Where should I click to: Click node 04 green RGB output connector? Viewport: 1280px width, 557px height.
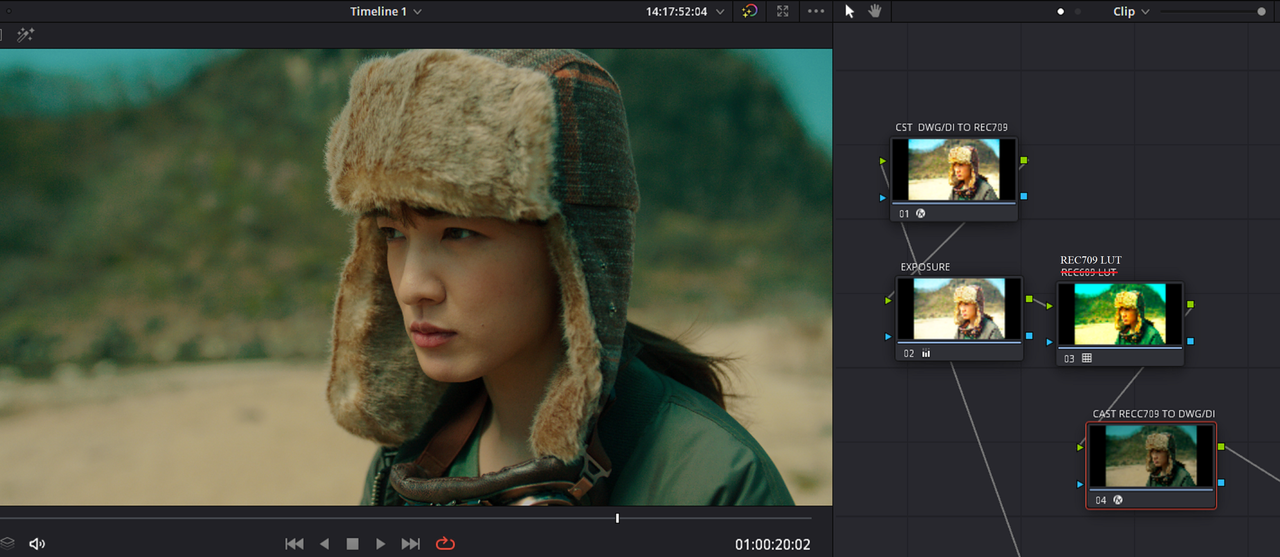pos(1221,446)
